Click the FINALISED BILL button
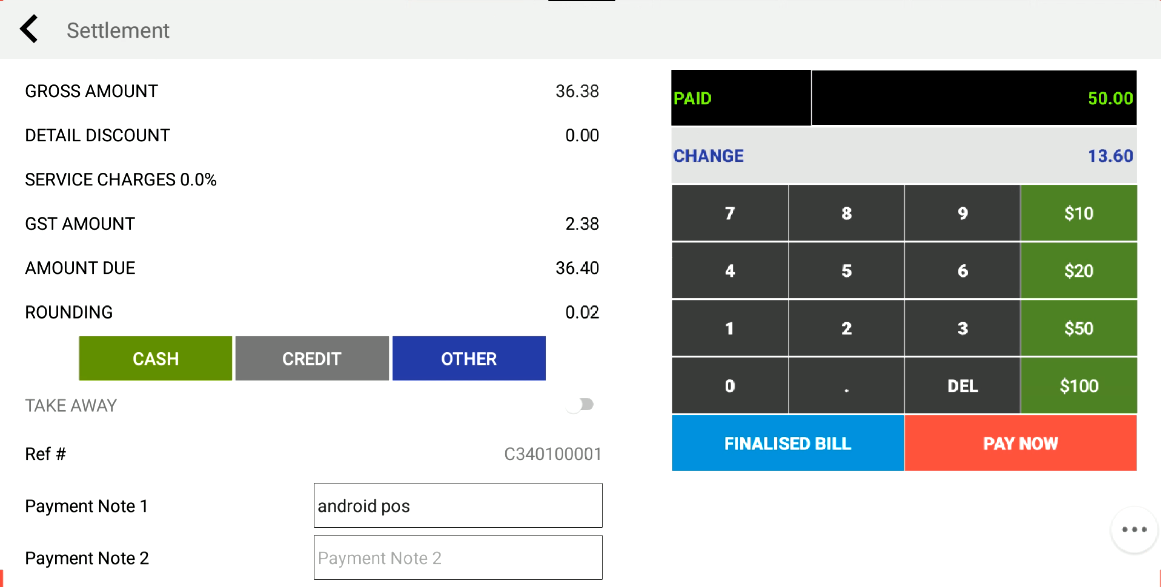 pyautogui.click(x=787, y=443)
